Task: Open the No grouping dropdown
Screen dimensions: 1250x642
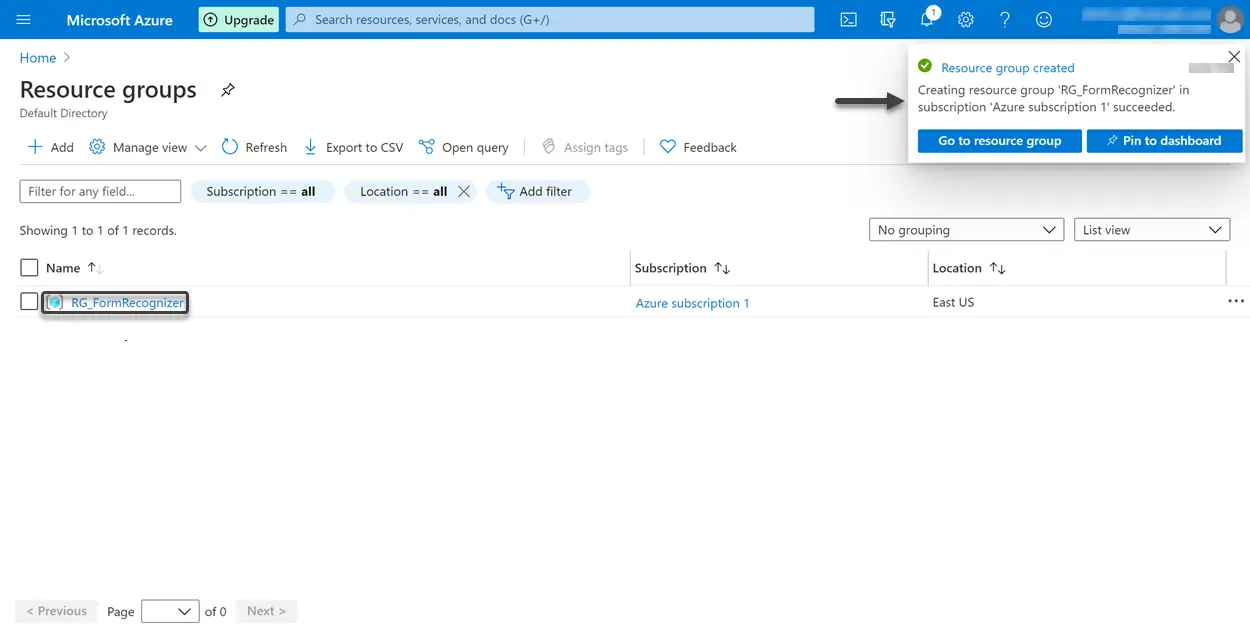Action: click(966, 230)
